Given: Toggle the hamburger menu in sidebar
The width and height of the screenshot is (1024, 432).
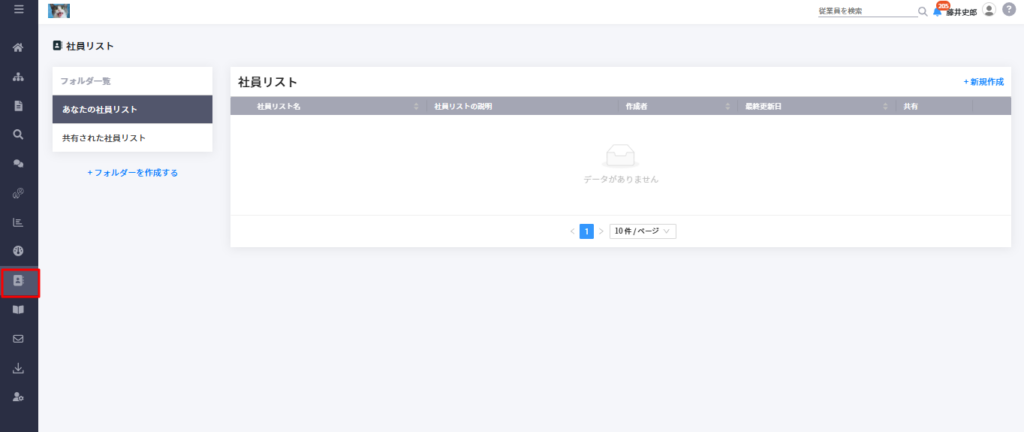Looking at the screenshot, I should pyautogui.click(x=19, y=9).
